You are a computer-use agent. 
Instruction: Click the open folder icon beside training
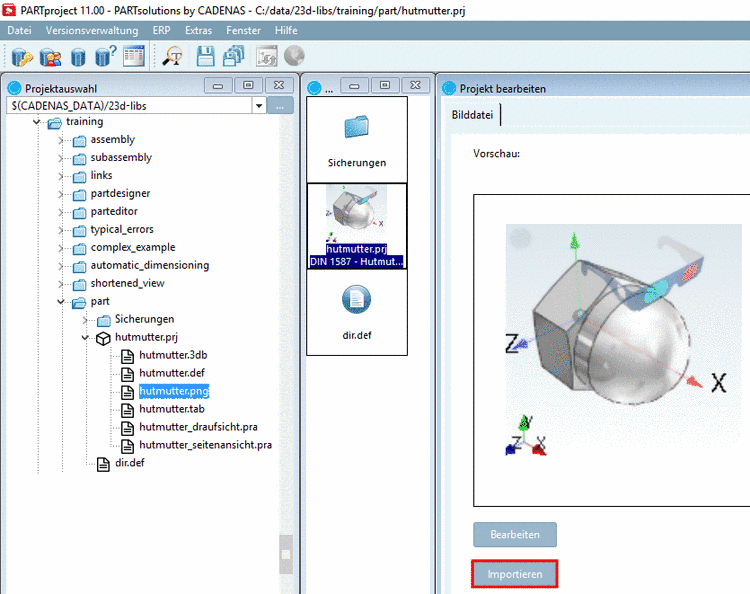coord(55,123)
